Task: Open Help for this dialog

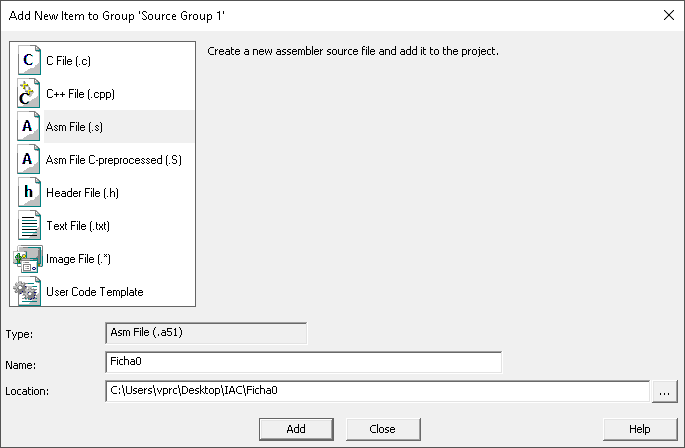Action: pos(640,428)
